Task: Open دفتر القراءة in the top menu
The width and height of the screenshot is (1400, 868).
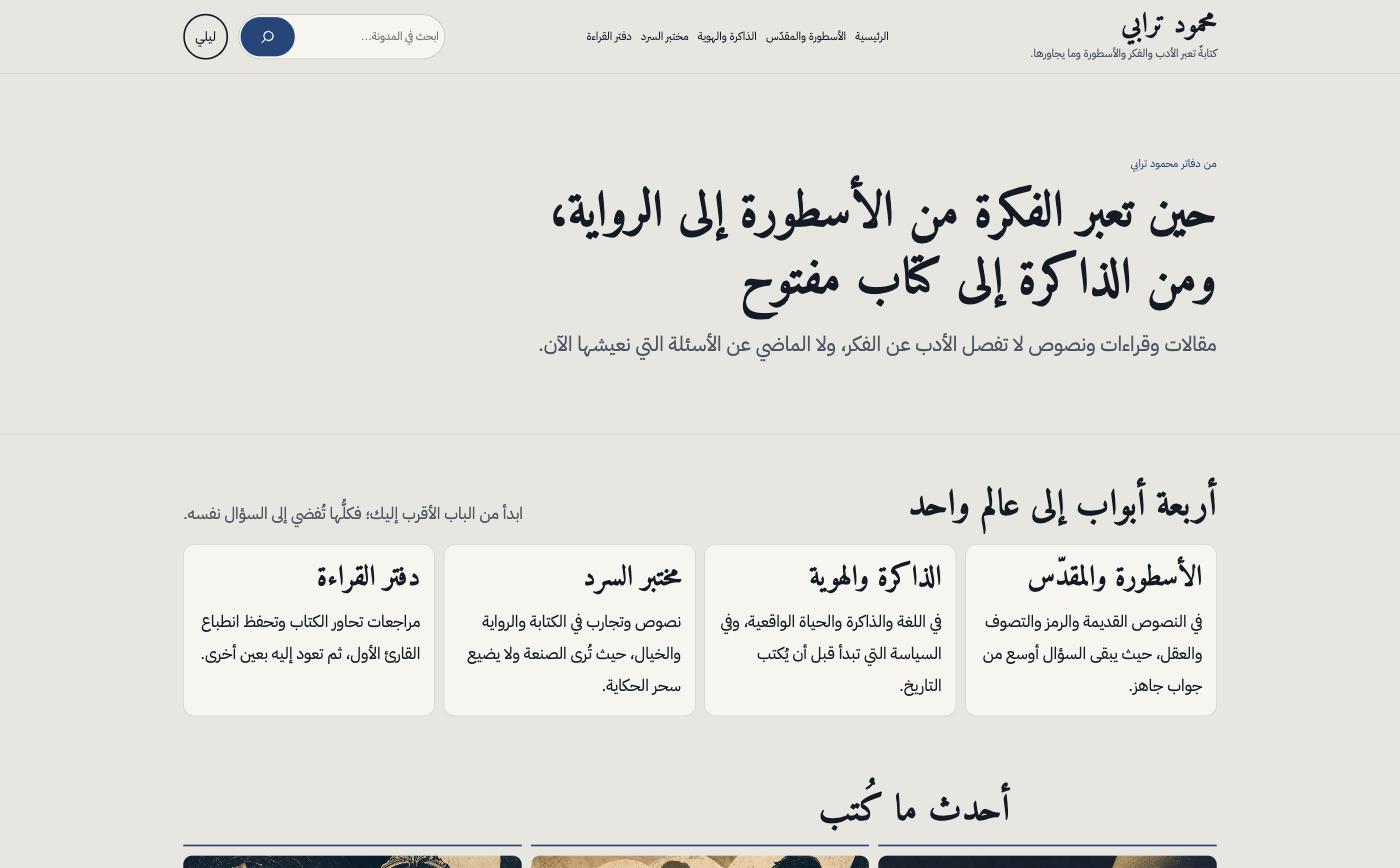Action: click(609, 37)
